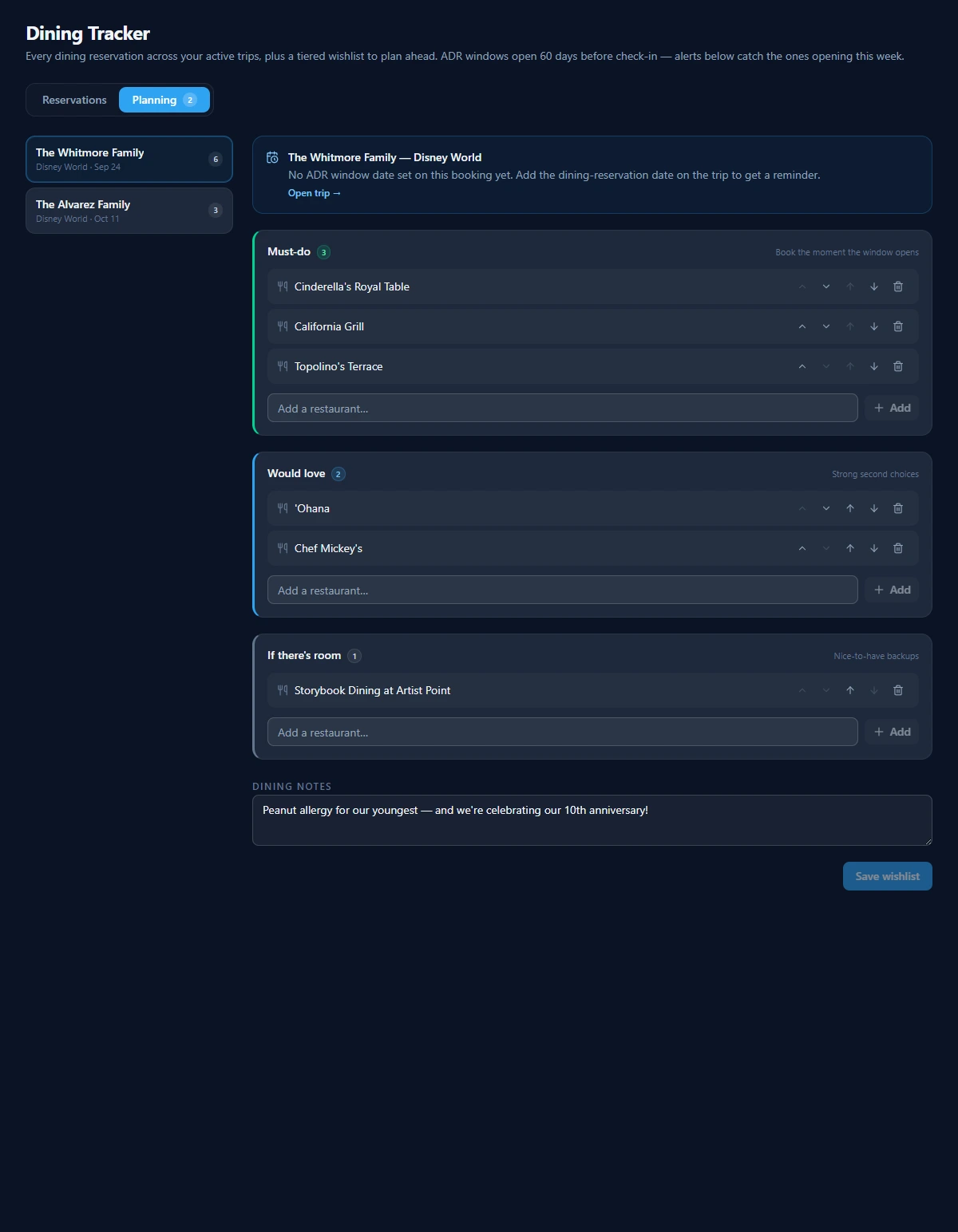The image size is (958, 1232).
Task: Demote Cinderella's Royal Table with down arrow
Action: point(874,286)
